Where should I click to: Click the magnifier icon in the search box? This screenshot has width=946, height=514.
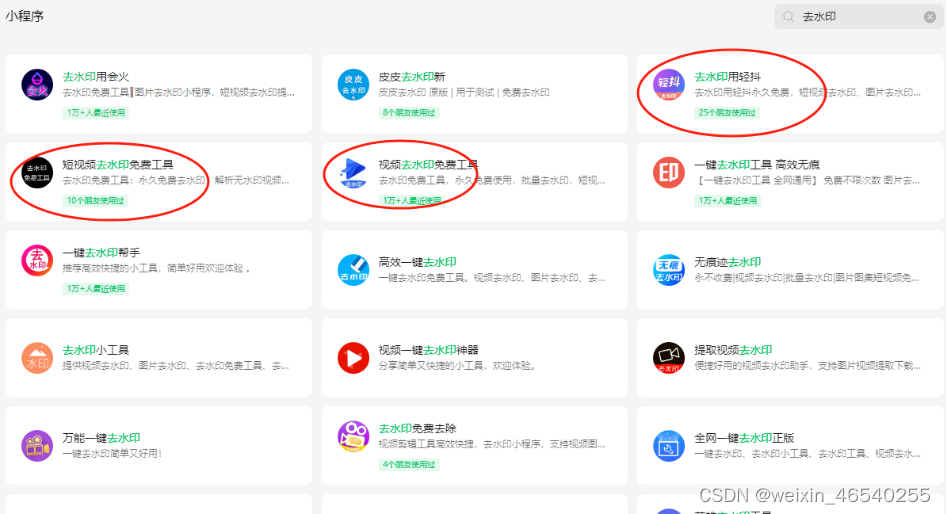[788, 17]
